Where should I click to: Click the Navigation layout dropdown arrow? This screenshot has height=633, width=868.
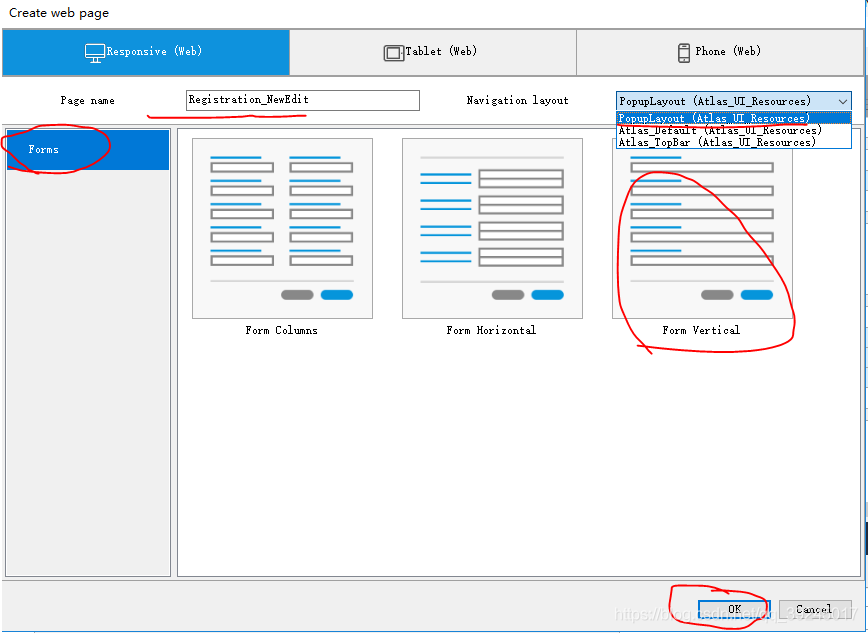pyautogui.click(x=842, y=101)
